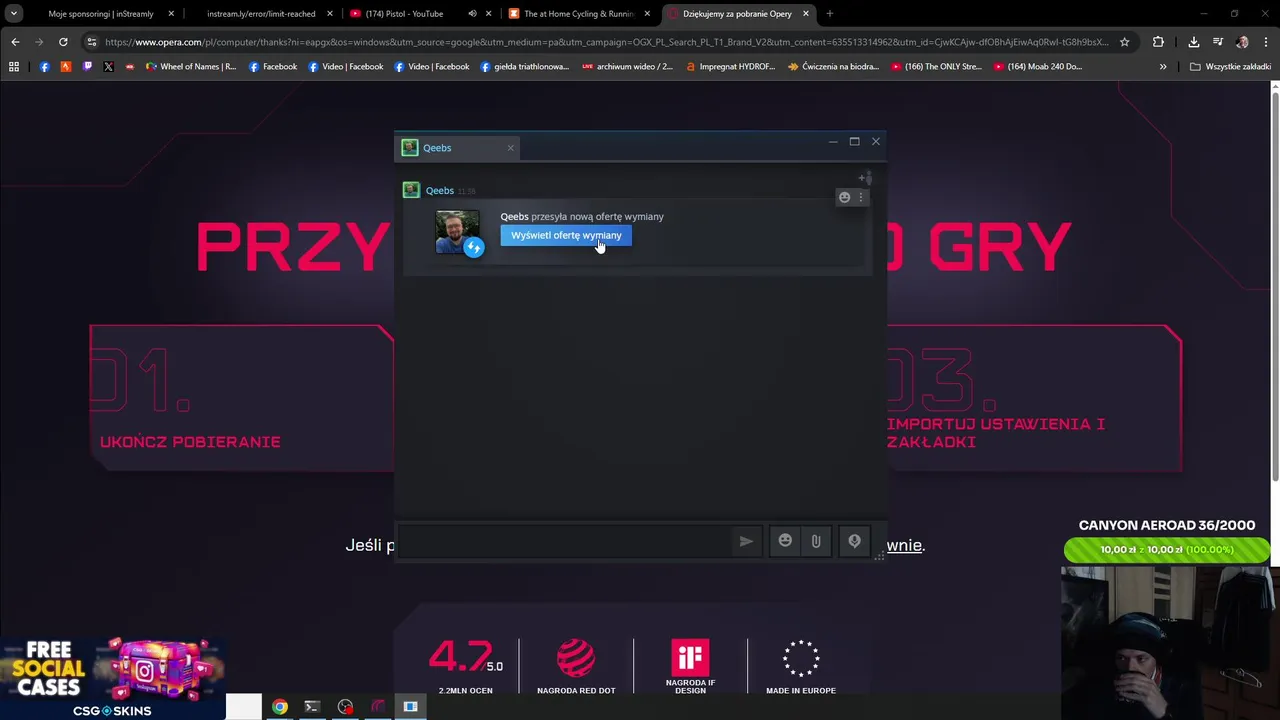1280x720 pixels.
Task: Send the chat message arrow
Action: click(x=746, y=541)
